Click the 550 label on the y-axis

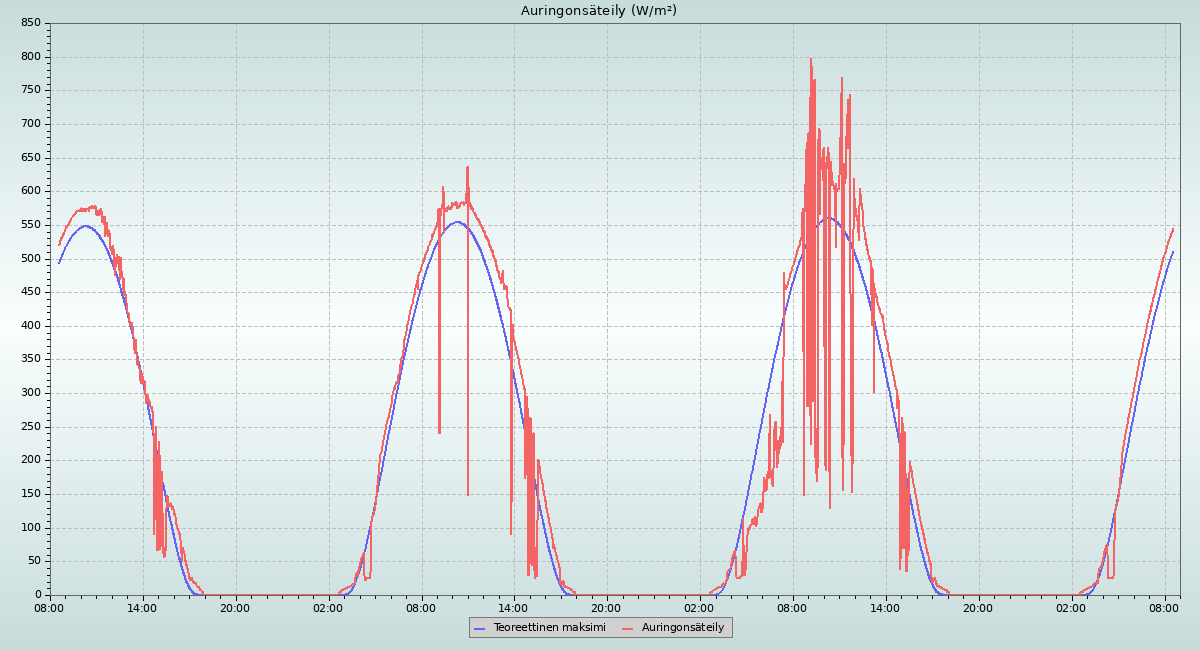click(31, 225)
